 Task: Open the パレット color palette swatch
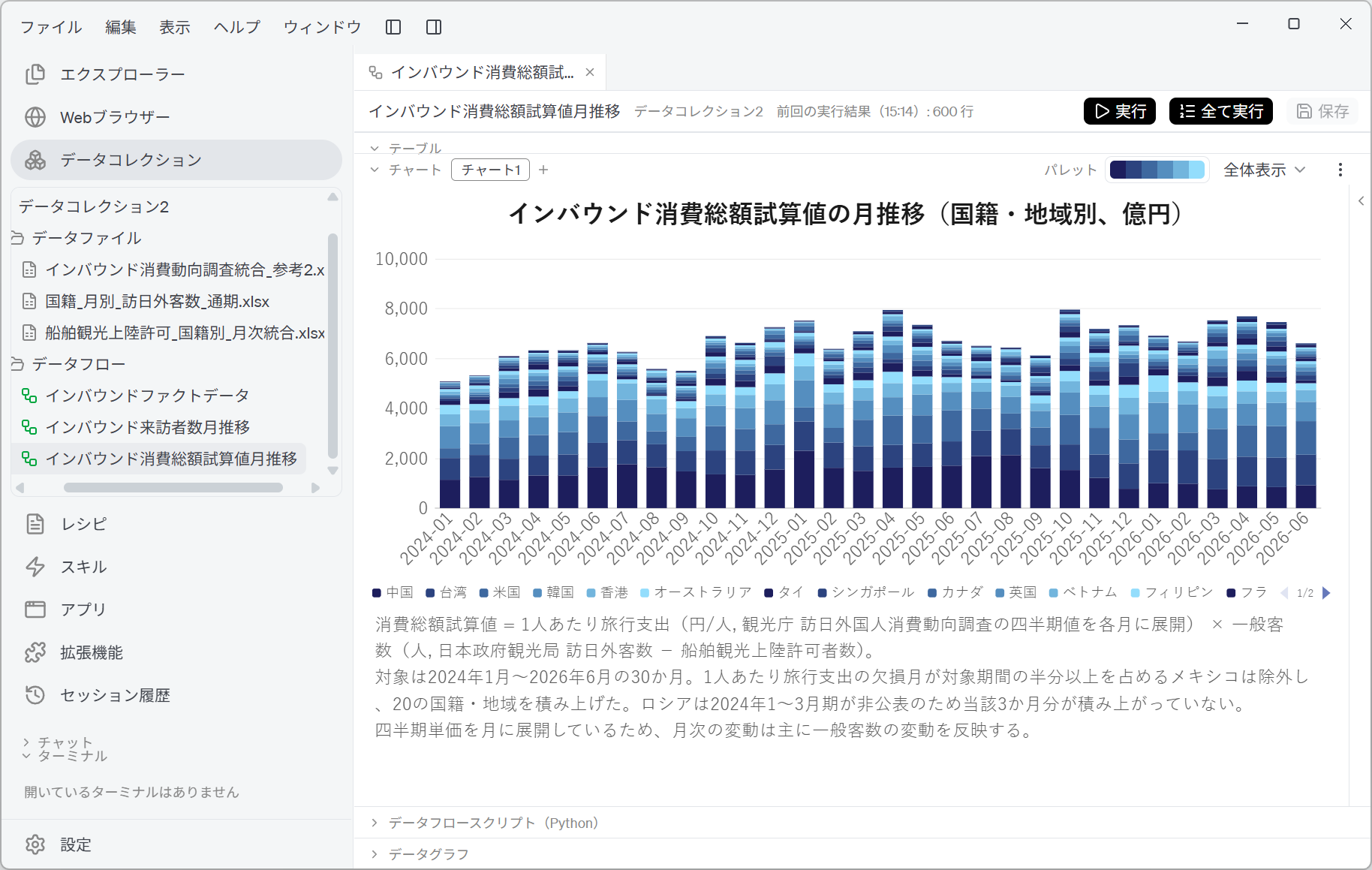coord(1157,170)
